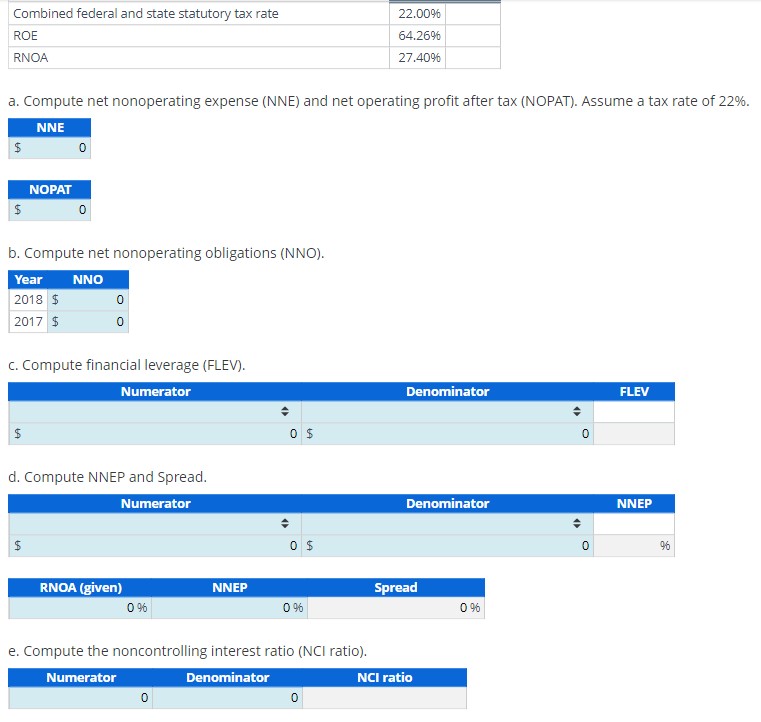
Task: Click the NNO column header
Action: [88, 279]
